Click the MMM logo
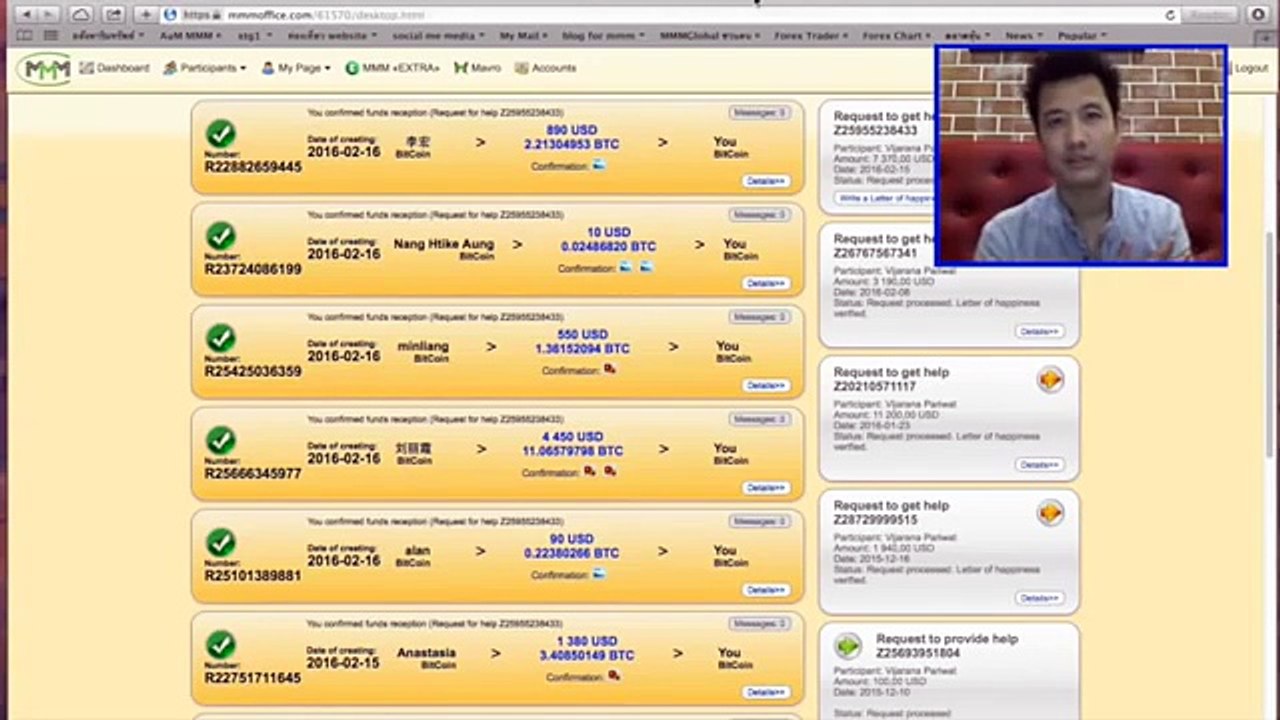The width and height of the screenshot is (1280, 720). click(x=43, y=68)
